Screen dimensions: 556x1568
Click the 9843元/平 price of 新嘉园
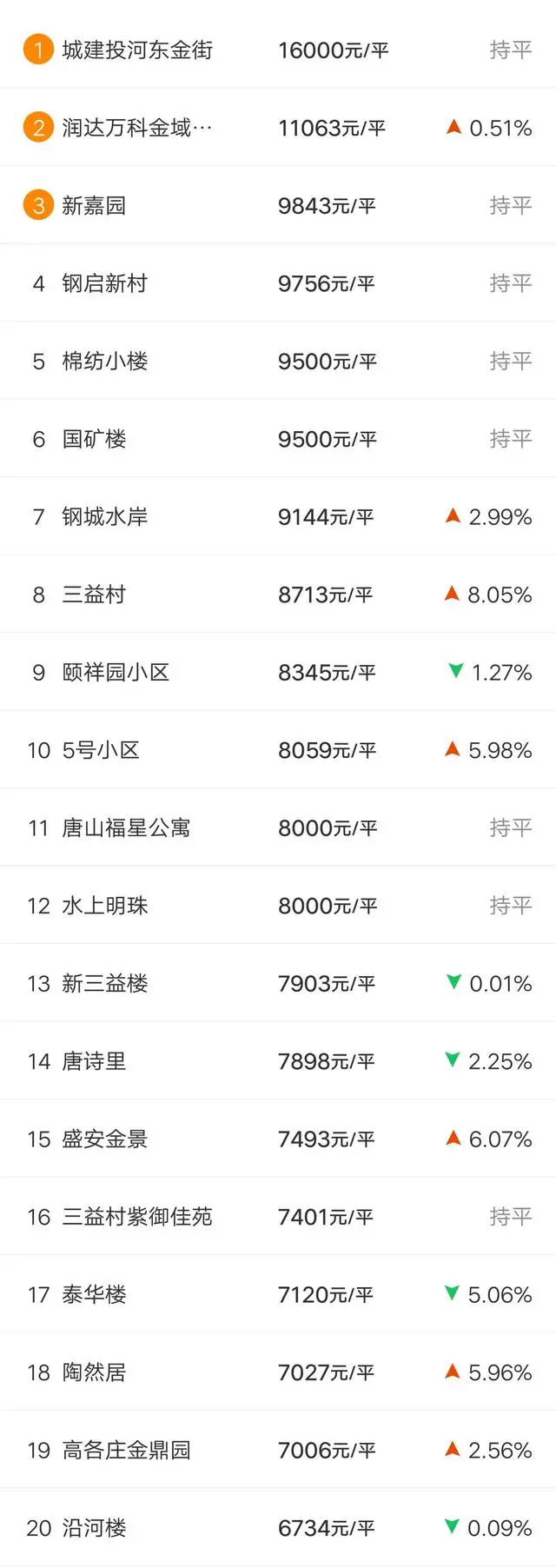[x=327, y=206]
